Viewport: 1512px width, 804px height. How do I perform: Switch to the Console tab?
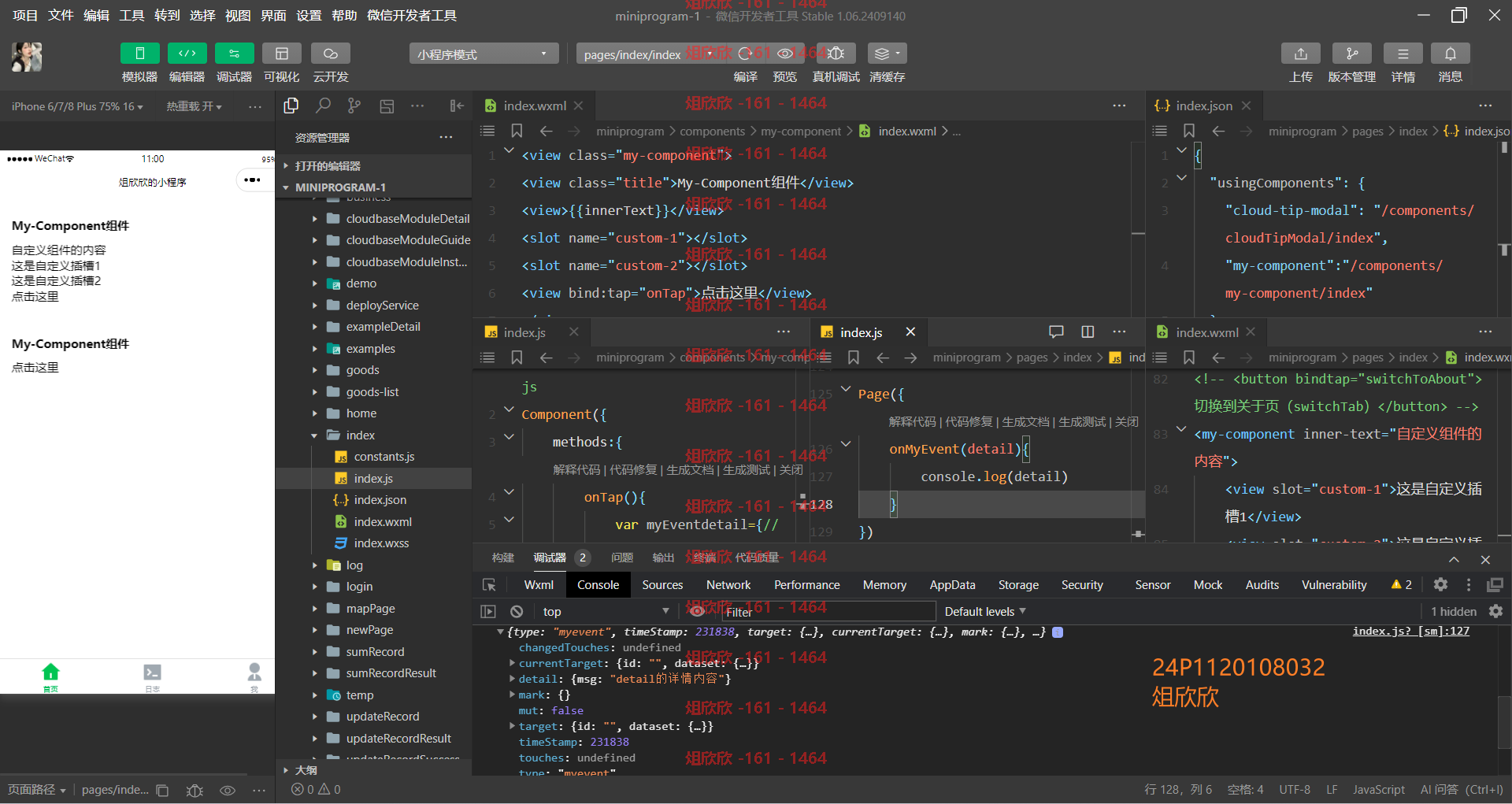point(598,585)
